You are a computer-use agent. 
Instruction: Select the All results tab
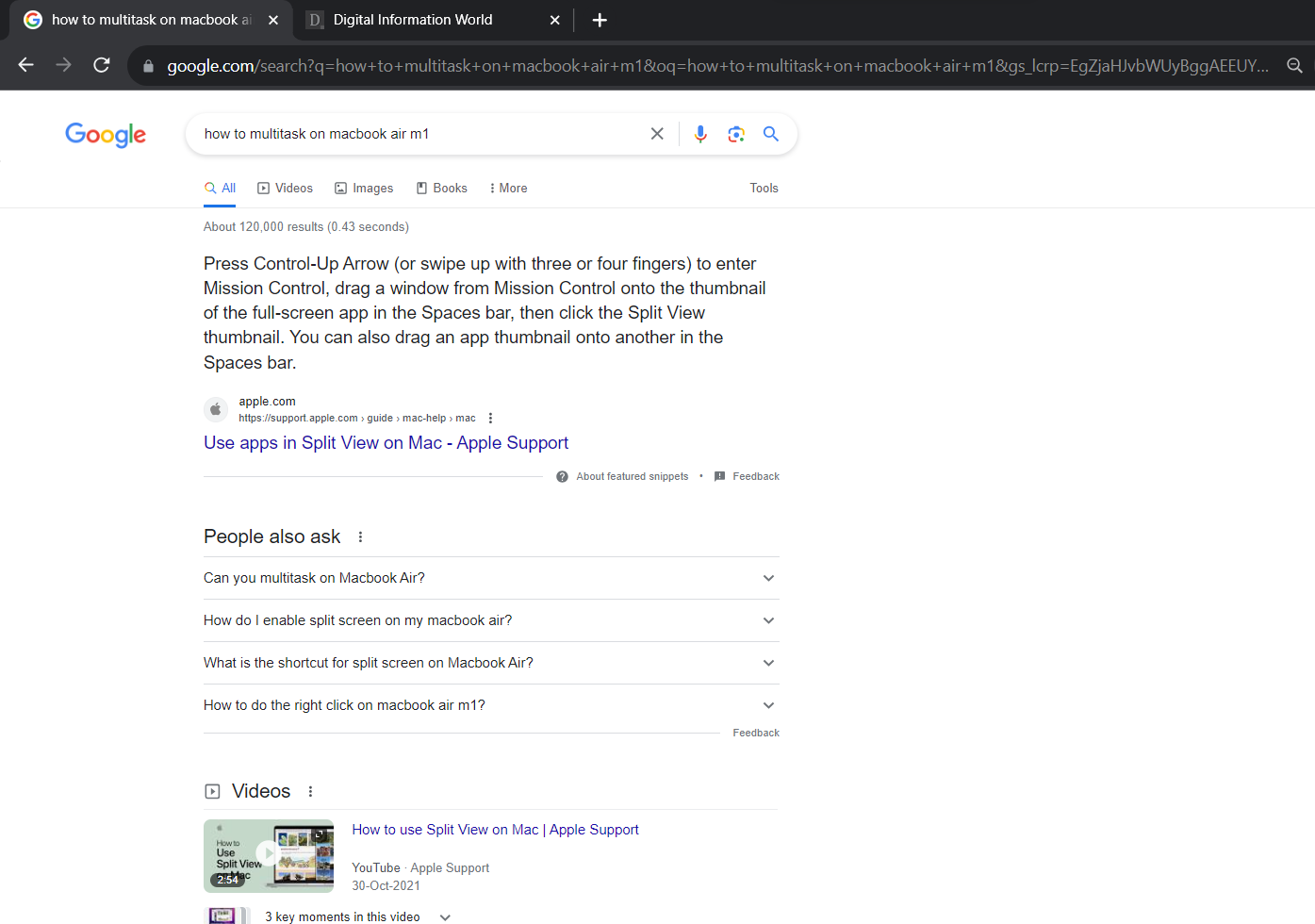(220, 189)
